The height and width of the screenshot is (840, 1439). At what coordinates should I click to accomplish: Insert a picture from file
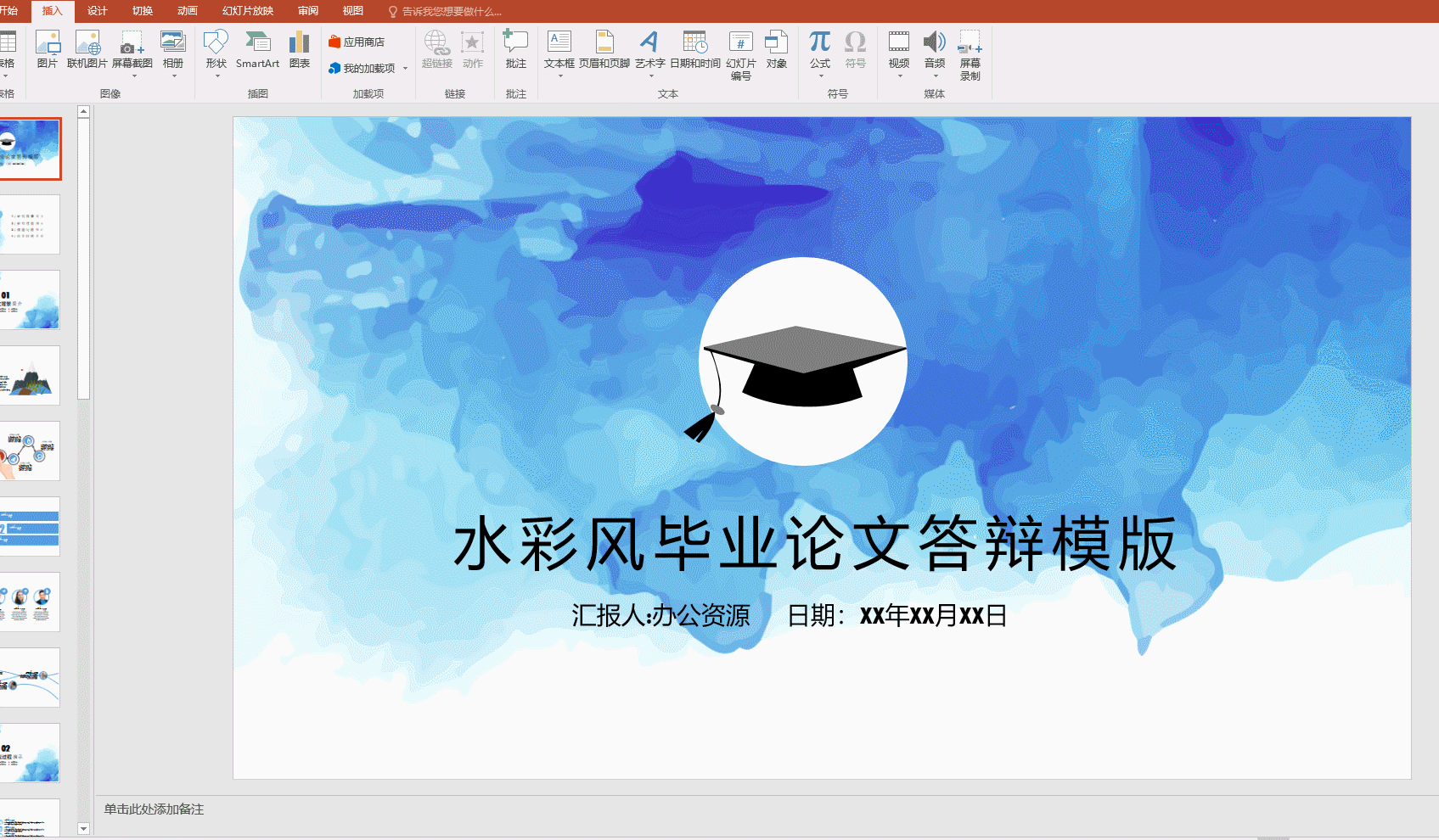pos(47,51)
